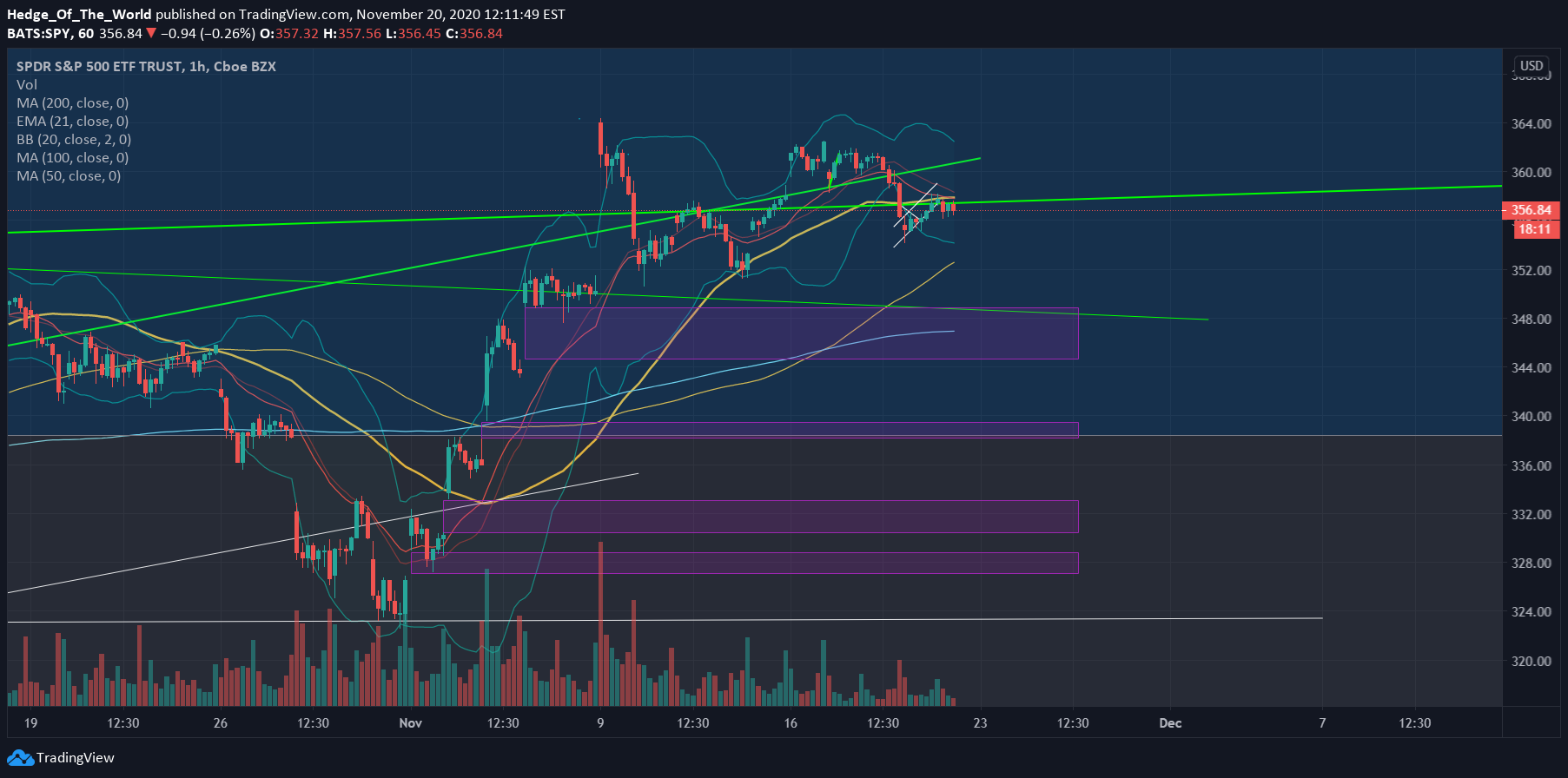
Task: Click the 7 date label on time axis
Action: (1322, 722)
